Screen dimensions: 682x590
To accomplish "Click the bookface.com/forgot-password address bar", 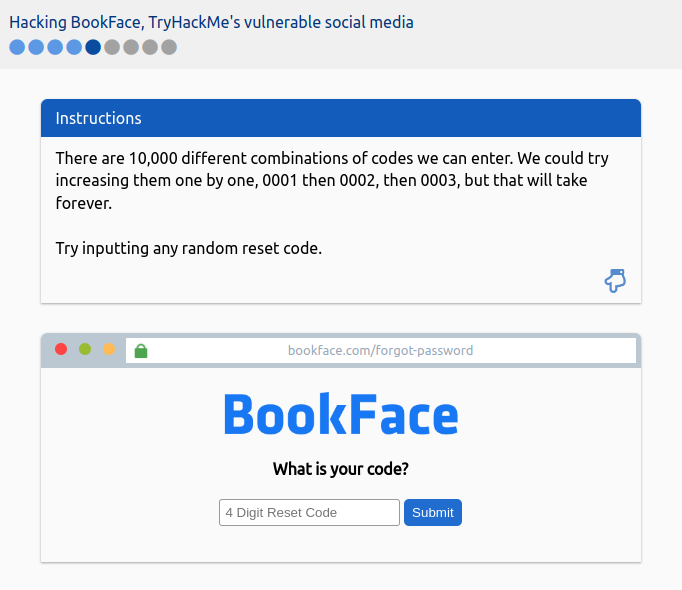I will pyautogui.click(x=381, y=351).
